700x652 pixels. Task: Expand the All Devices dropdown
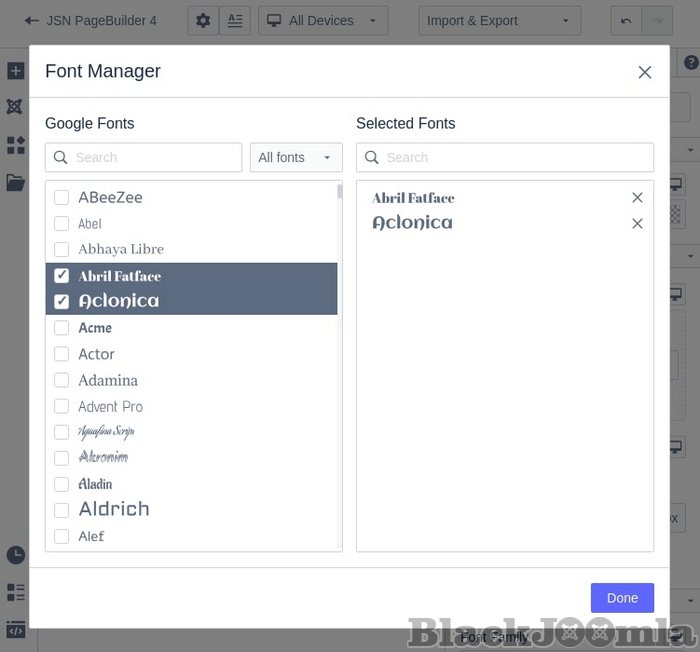[x=323, y=21]
